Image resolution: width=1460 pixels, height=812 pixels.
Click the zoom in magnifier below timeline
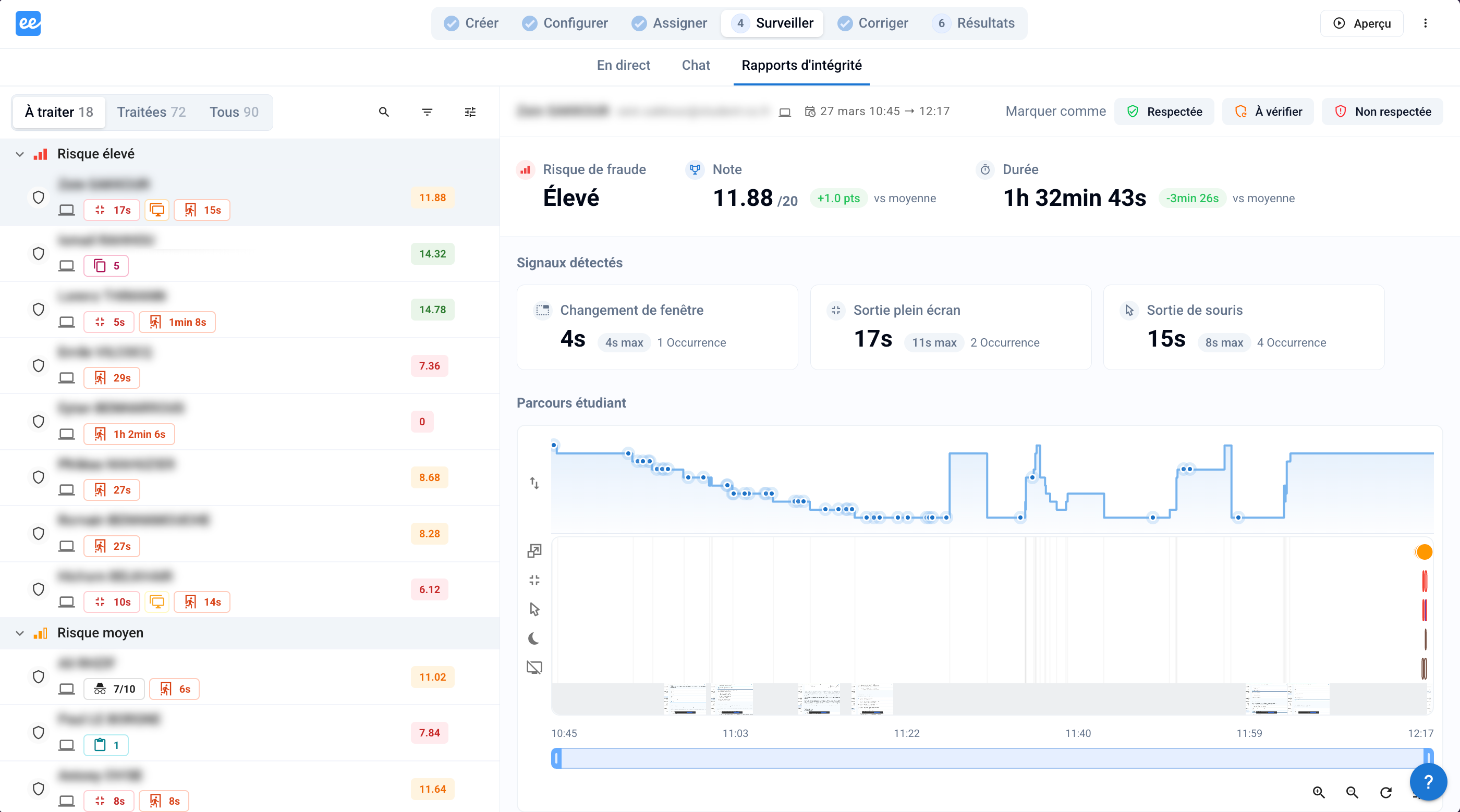click(x=1319, y=792)
